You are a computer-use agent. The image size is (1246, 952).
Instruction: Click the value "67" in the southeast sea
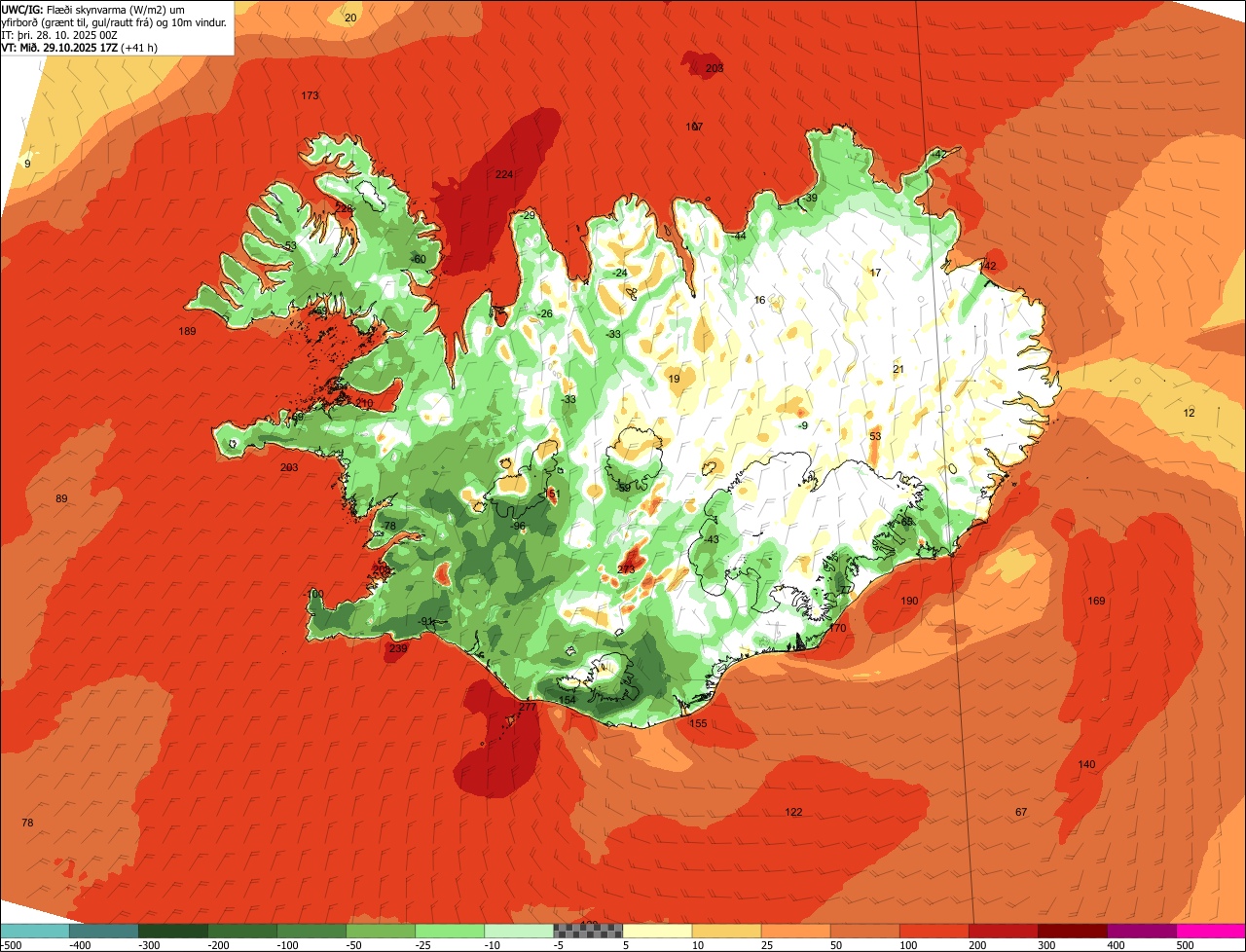1021,812
